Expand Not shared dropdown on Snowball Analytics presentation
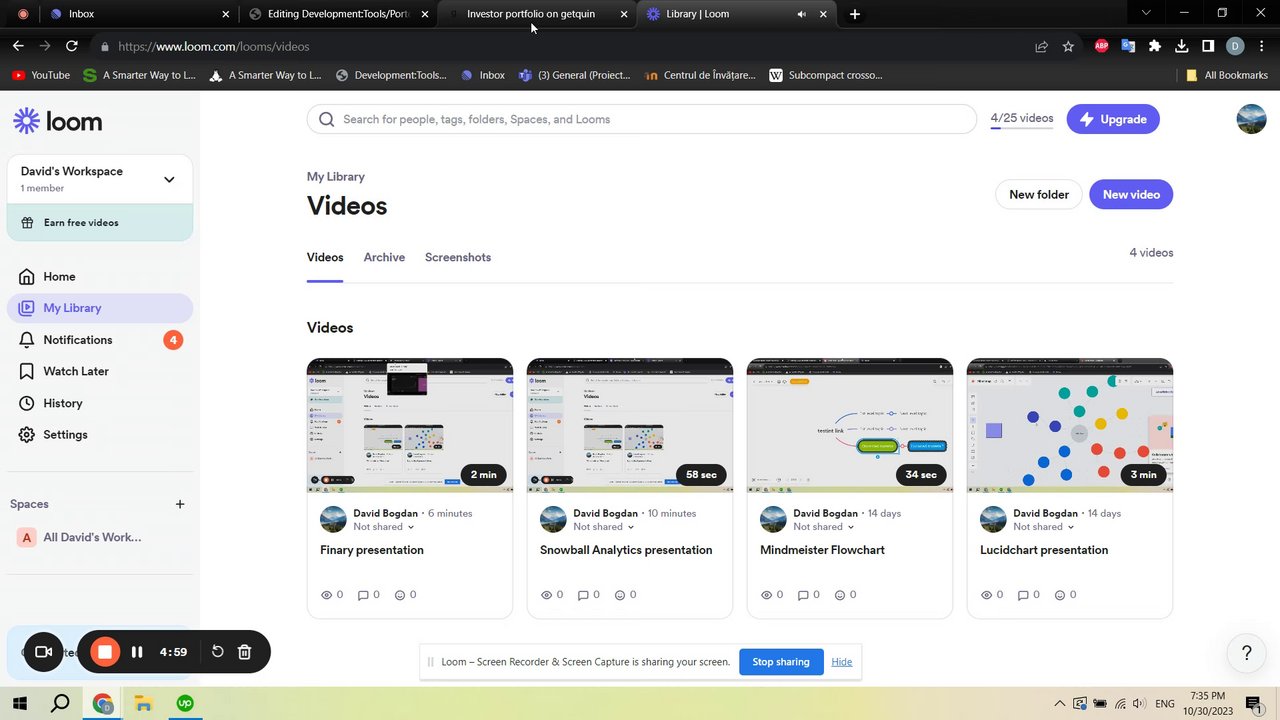This screenshot has height=720, width=1280. click(x=604, y=527)
